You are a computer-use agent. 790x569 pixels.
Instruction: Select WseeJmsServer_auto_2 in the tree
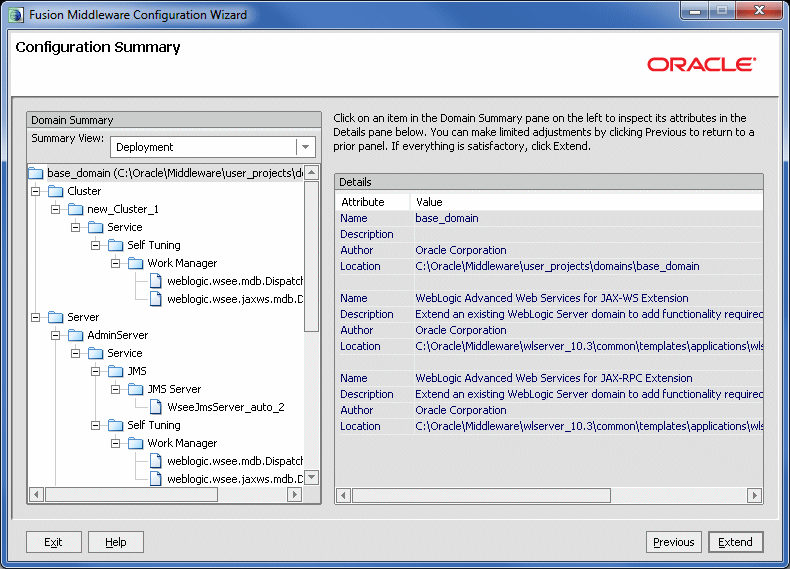226,407
